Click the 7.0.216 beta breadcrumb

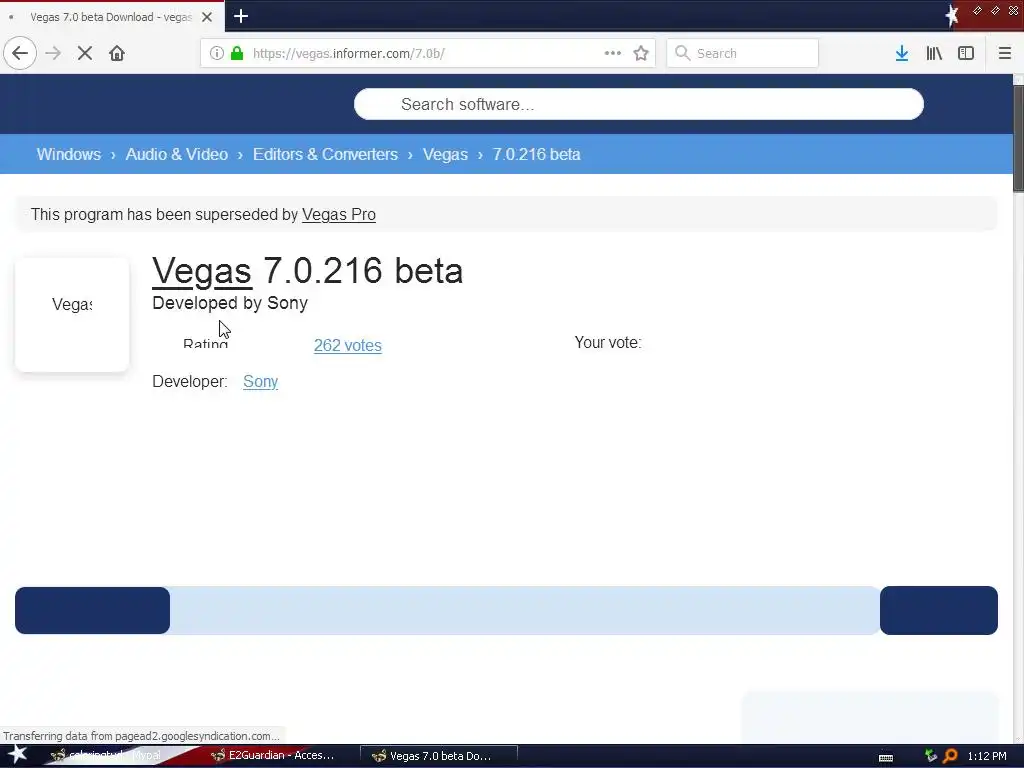click(536, 154)
